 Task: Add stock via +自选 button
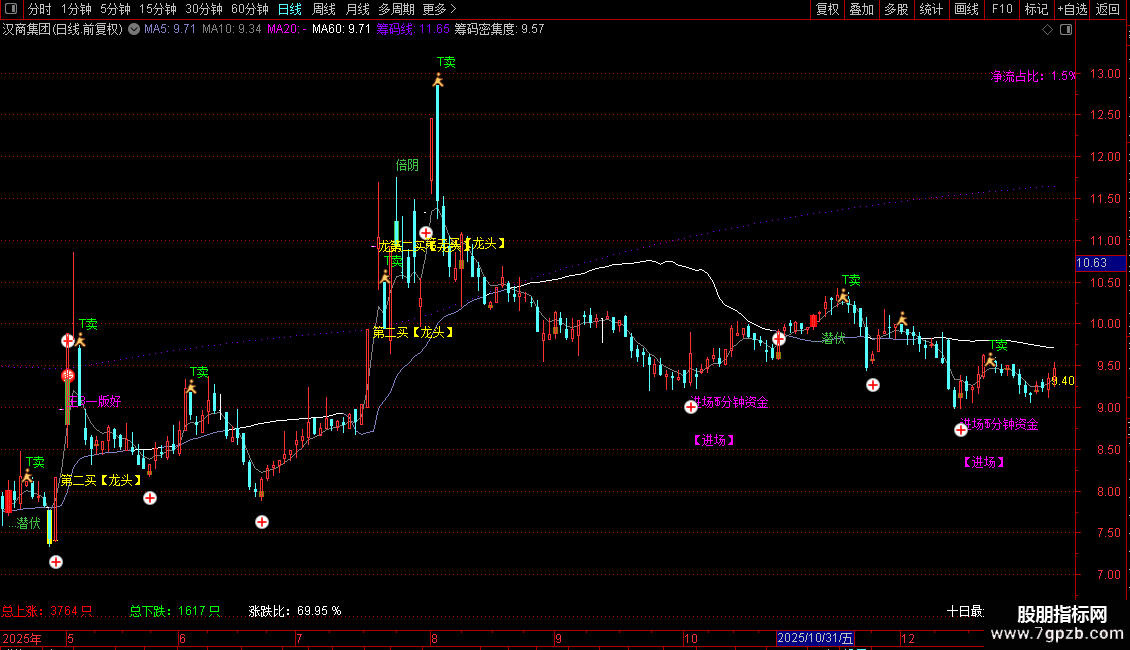[1072, 9]
